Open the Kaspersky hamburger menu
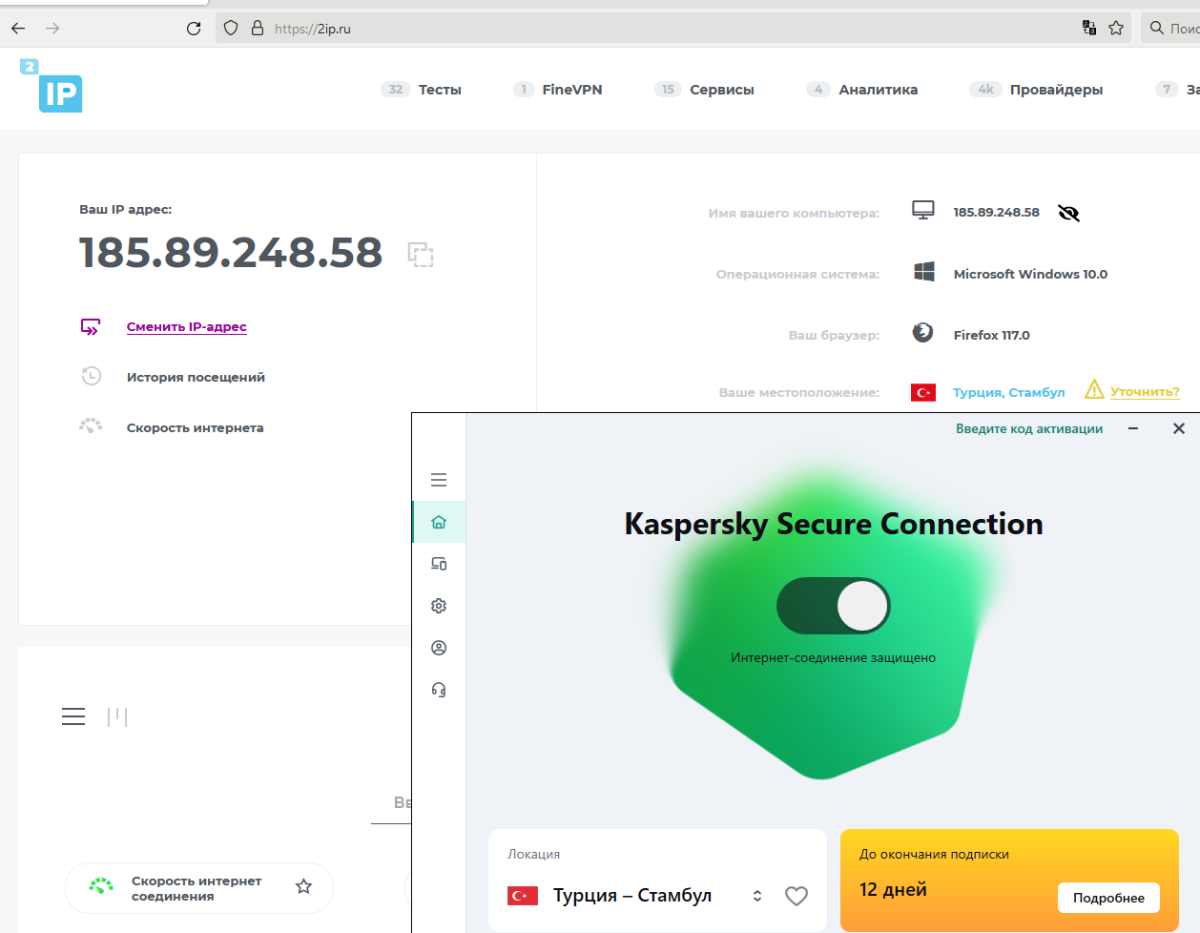1200x933 pixels. tap(438, 480)
